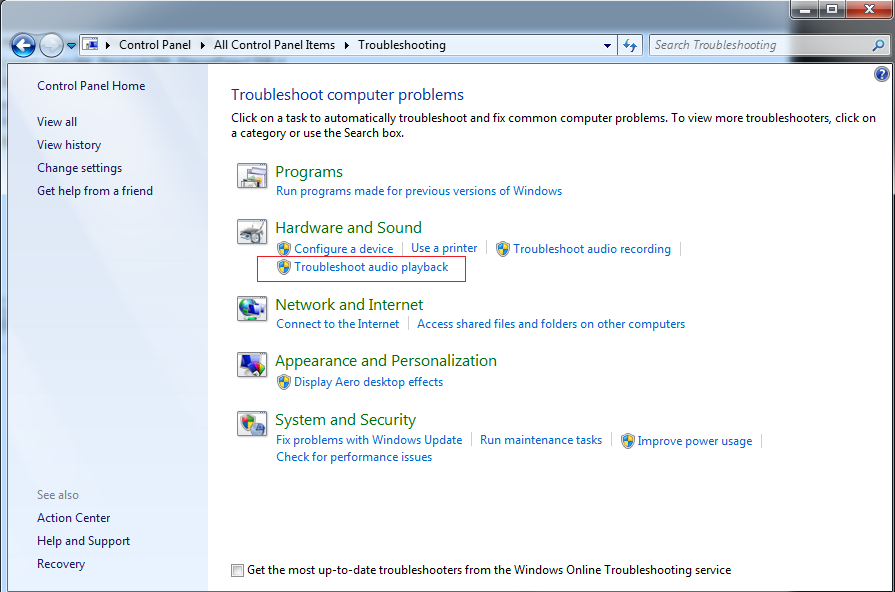Screen dimensions: 895x592
Task: Click View all in sidebar
Action: 57,122
